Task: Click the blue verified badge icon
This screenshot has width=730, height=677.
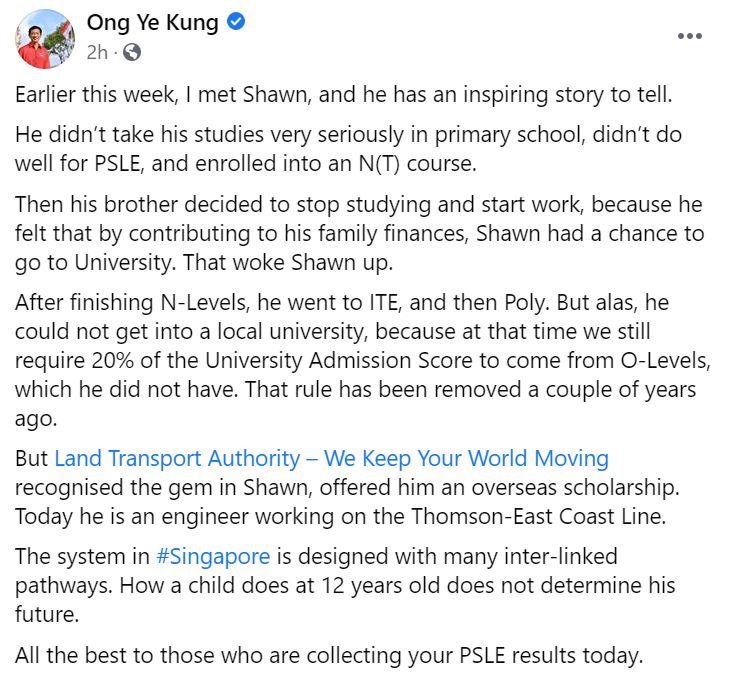Action: [236, 23]
